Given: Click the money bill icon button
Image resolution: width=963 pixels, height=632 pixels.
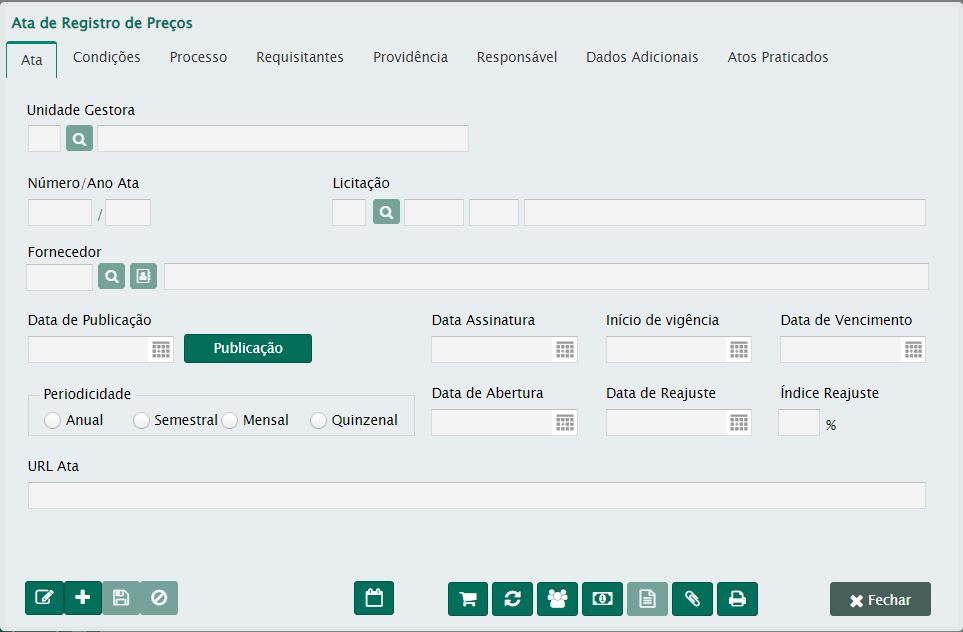Looking at the screenshot, I should [x=602, y=598].
